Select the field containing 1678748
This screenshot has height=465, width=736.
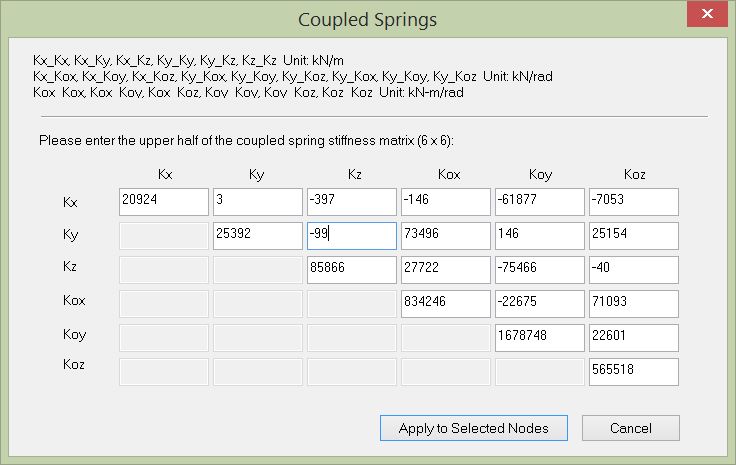(x=540, y=338)
